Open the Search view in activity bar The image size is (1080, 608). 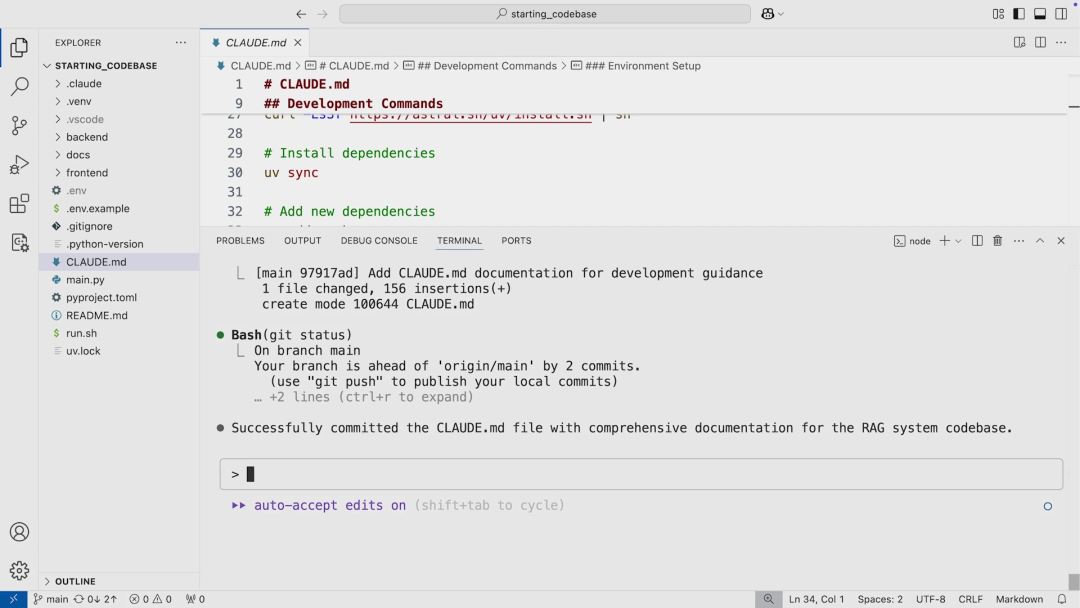click(19, 87)
